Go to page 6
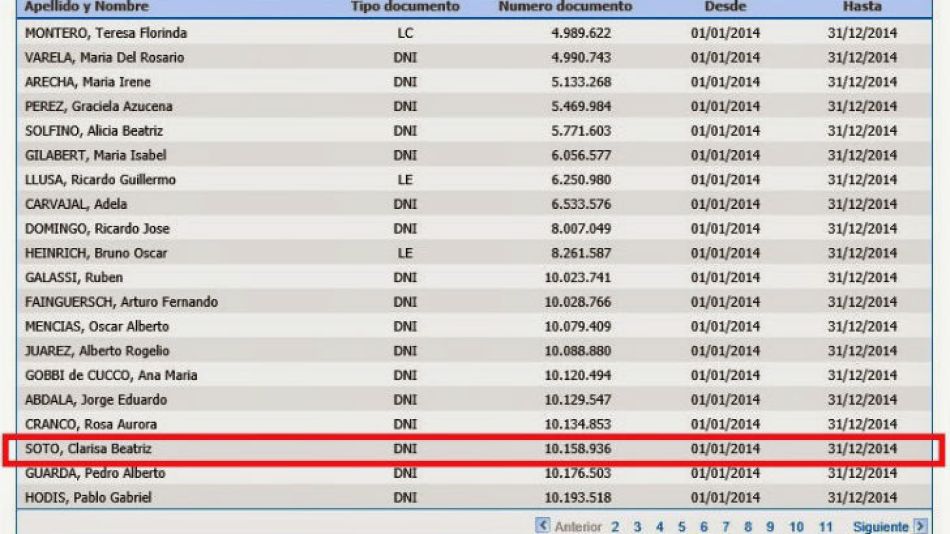The width and height of the screenshot is (950, 534). click(703, 527)
